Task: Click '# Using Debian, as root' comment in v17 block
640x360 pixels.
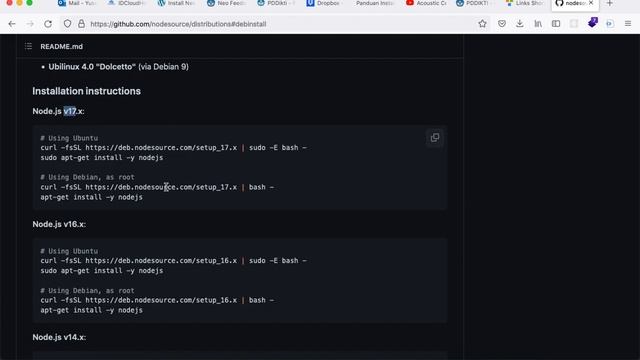Action: point(87,177)
